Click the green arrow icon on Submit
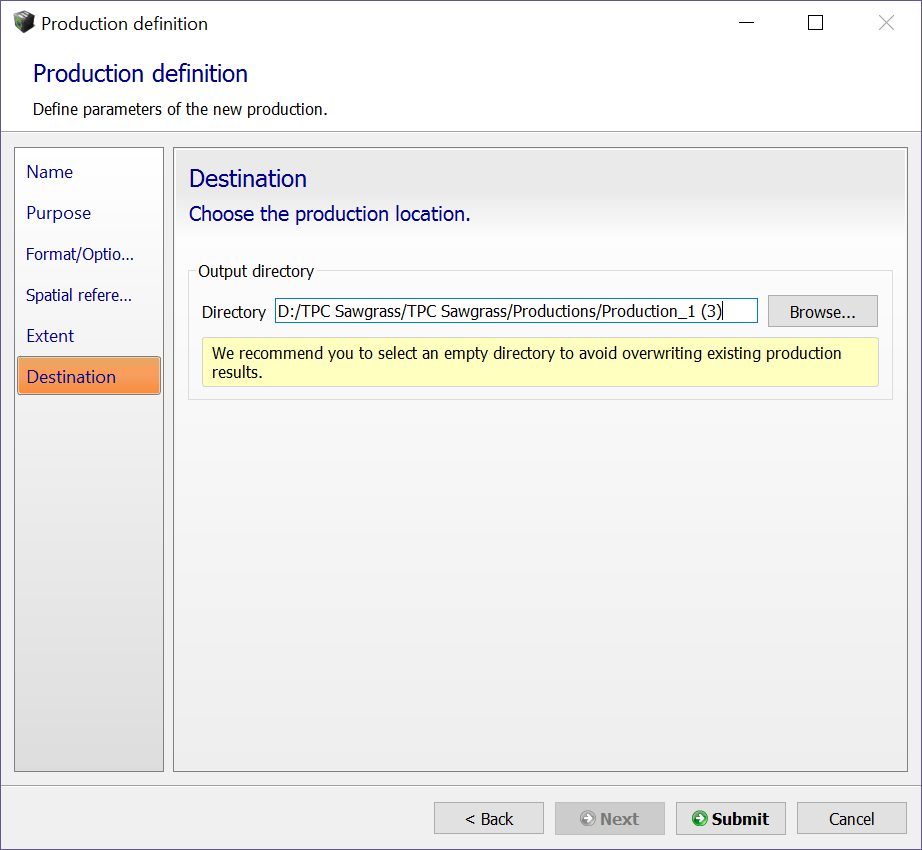 click(x=699, y=818)
